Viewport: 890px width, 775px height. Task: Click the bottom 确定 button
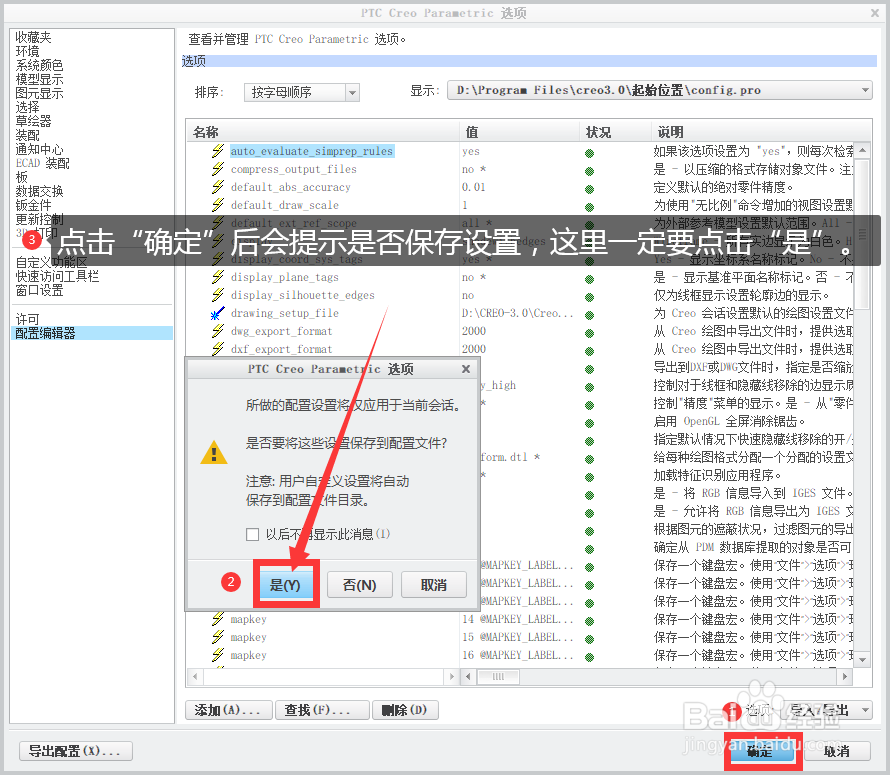coord(760,752)
